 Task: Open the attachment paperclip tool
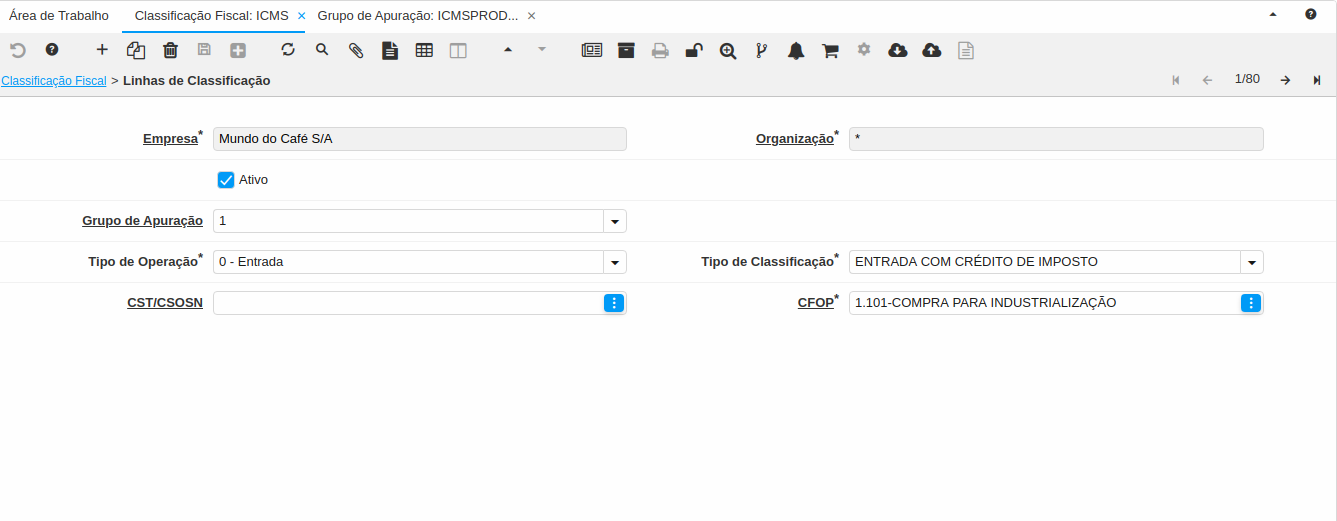point(356,50)
